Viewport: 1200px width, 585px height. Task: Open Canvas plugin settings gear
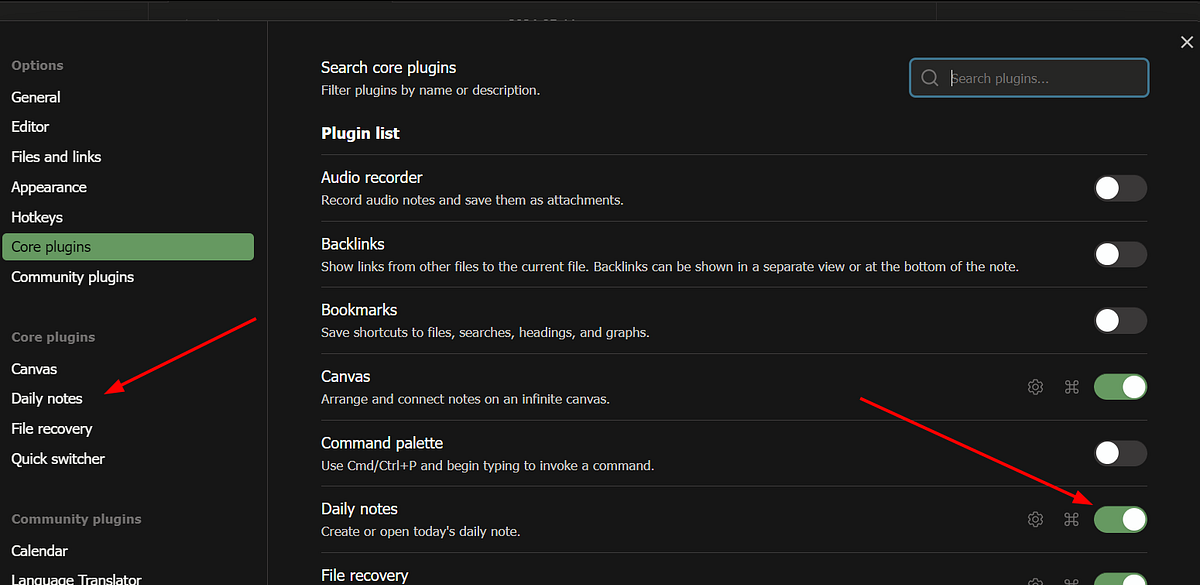point(1035,387)
